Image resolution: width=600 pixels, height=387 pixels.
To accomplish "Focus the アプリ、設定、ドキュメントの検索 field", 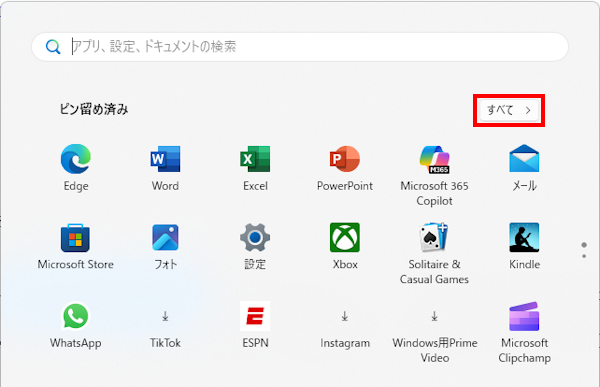I will 300,47.
